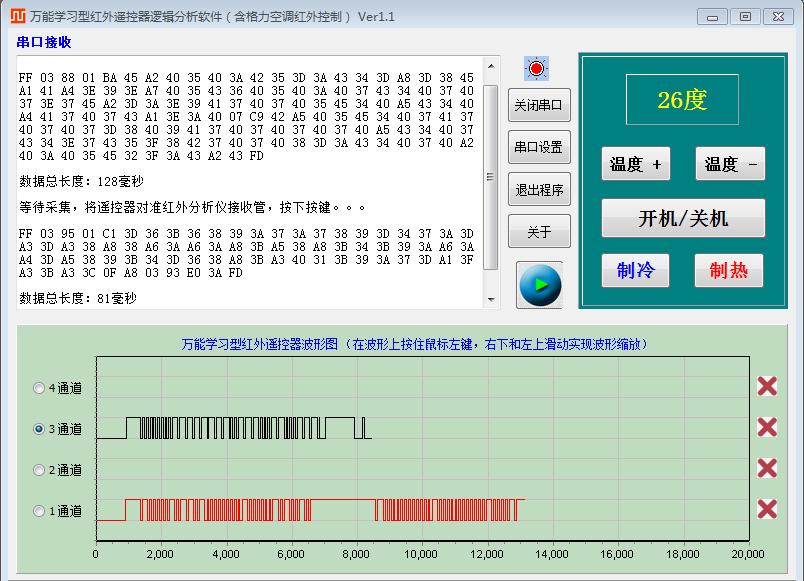The height and width of the screenshot is (581, 804).
Task: Select the 4通道 radio button
Action: (40, 388)
